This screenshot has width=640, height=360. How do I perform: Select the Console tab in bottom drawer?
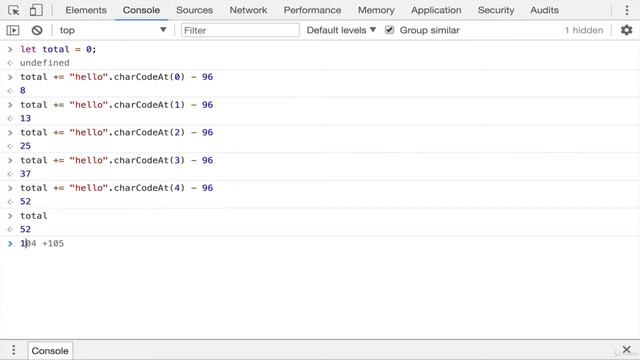coord(50,351)
